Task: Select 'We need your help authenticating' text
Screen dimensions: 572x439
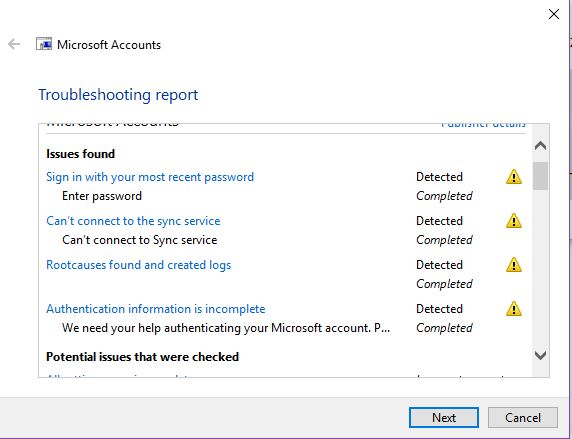Action: pos(226,328)
